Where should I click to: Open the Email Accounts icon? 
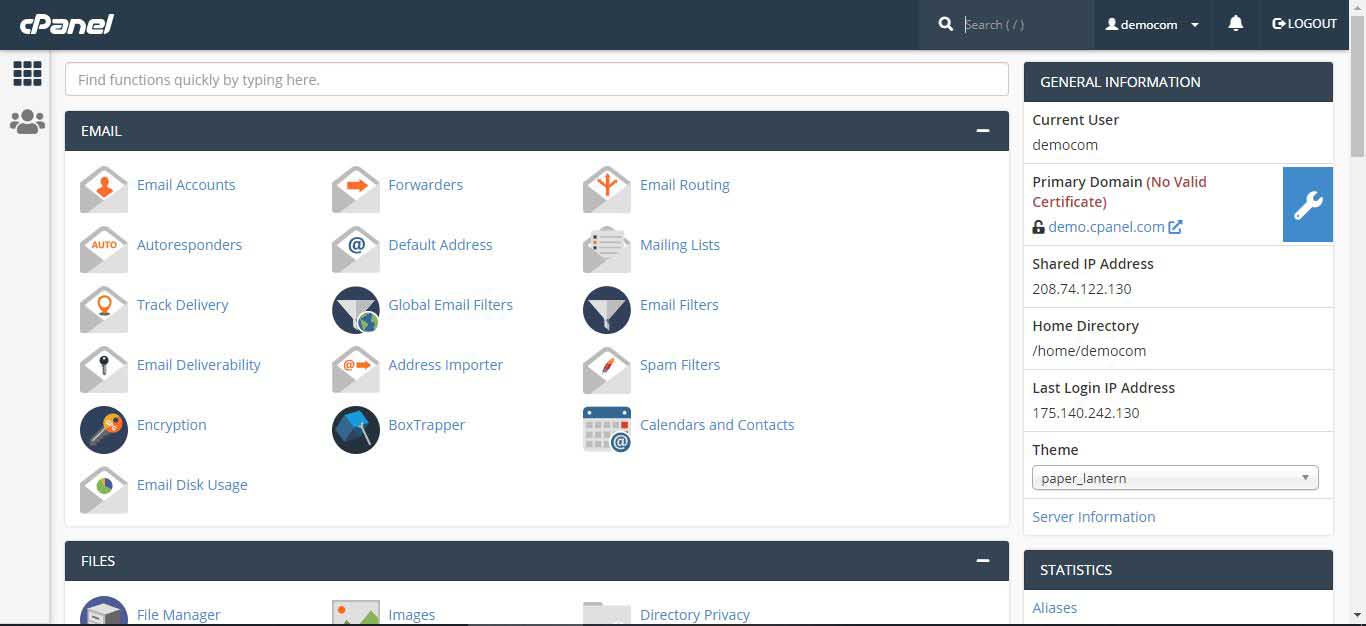[104, 189]
